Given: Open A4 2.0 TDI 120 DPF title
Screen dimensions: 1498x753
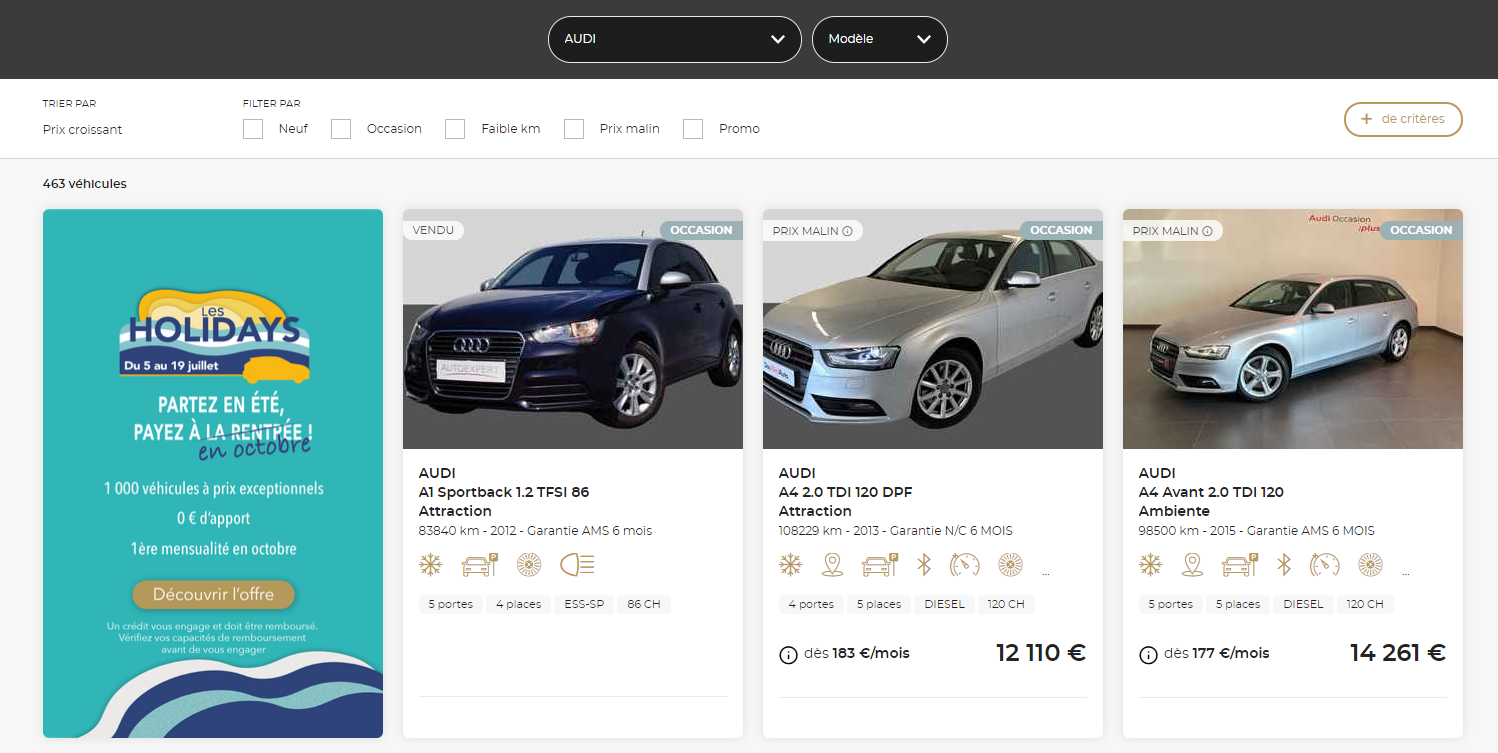Looking at the screenshot, I should coord(846,492).
